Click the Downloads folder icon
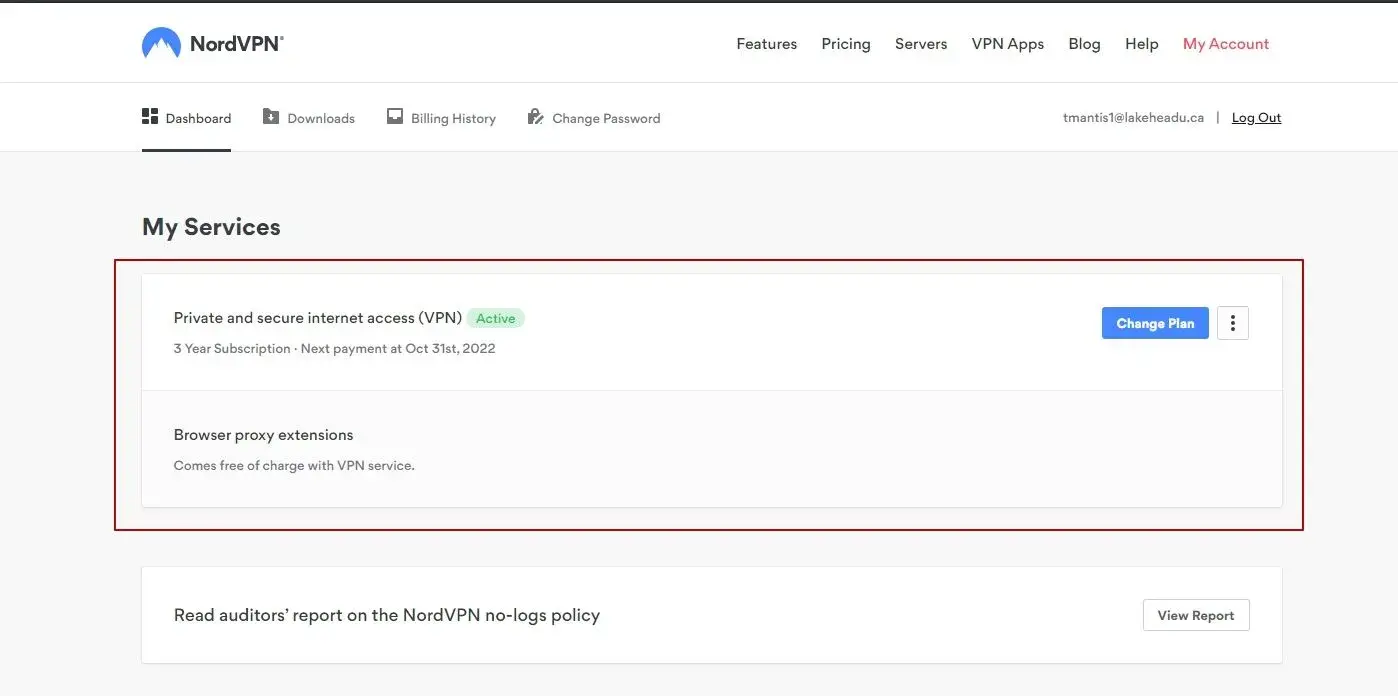The height and width of the screenshot is (696, 1398). [x=271, y=117]
